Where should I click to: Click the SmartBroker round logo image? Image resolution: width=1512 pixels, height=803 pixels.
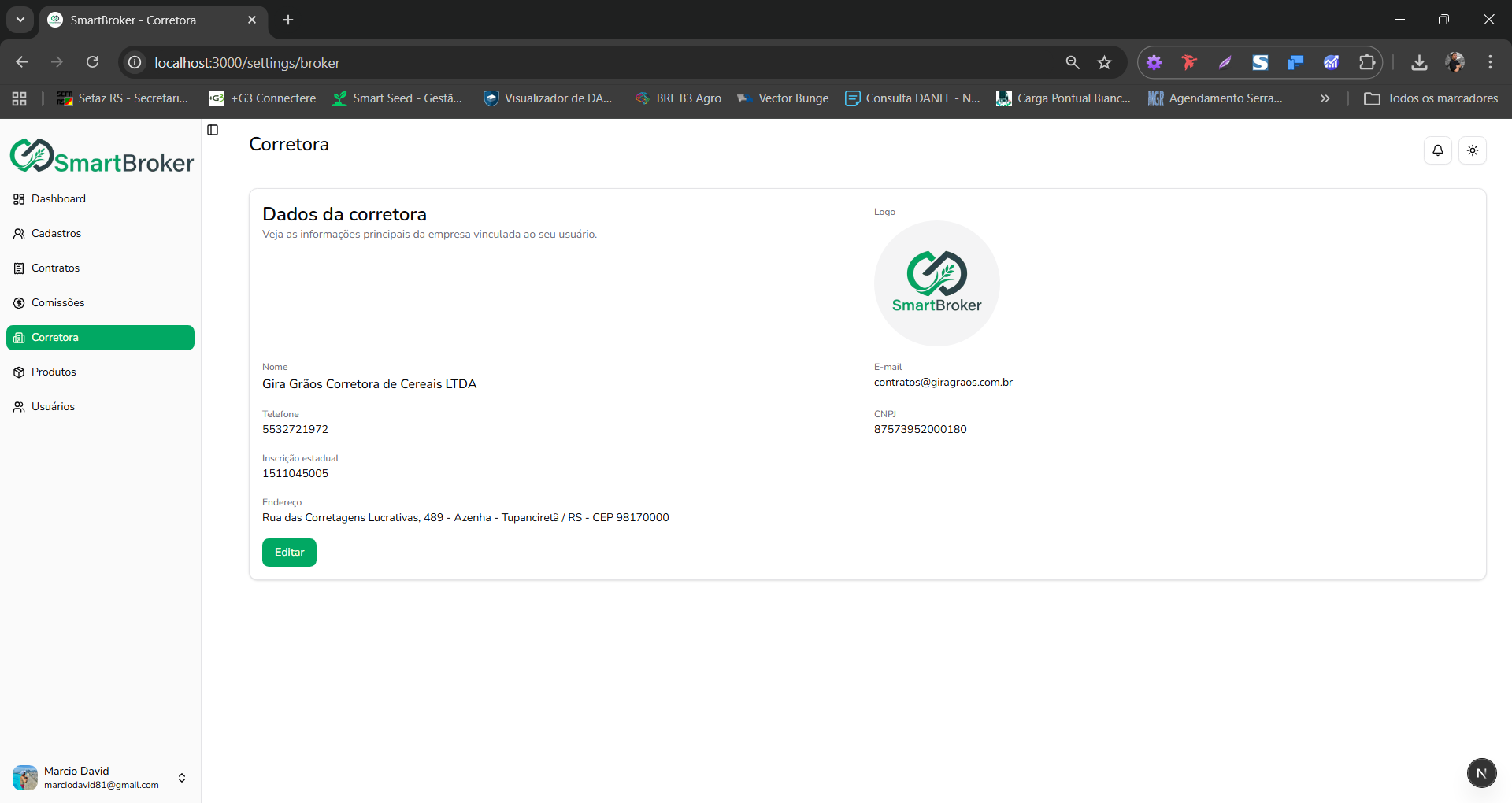click(936, 283)
